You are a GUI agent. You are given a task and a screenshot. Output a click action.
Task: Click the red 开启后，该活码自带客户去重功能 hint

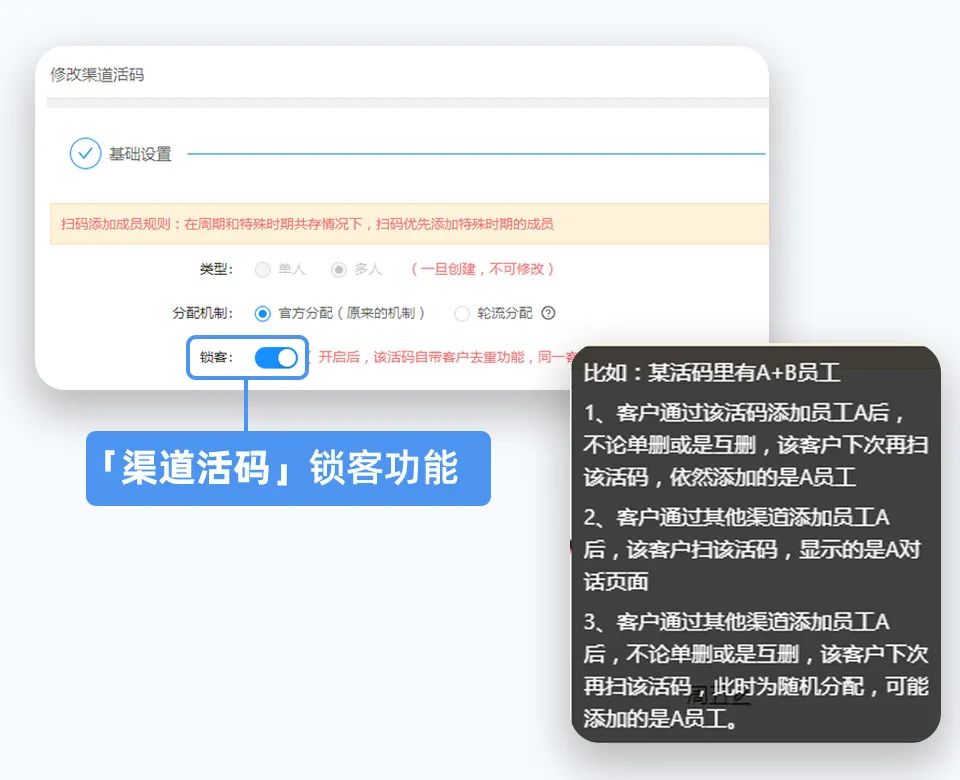[x=444, y=357]
